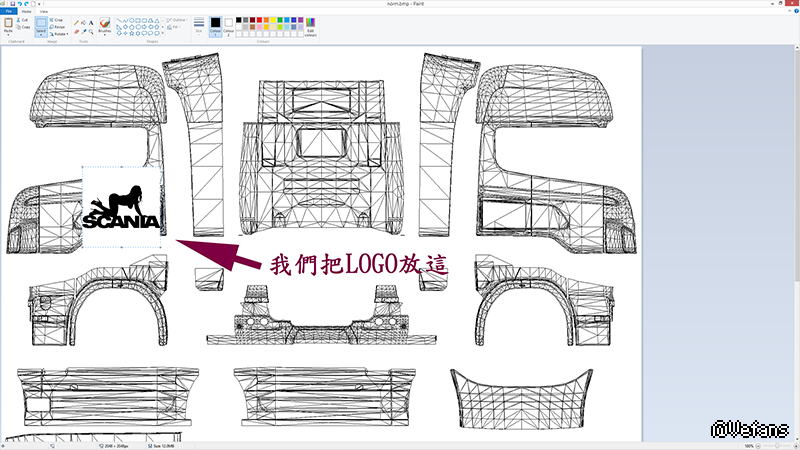Select the Pencil tool
Image resolution: width=800 pixels, height=450 pixels.
[76, 21]
